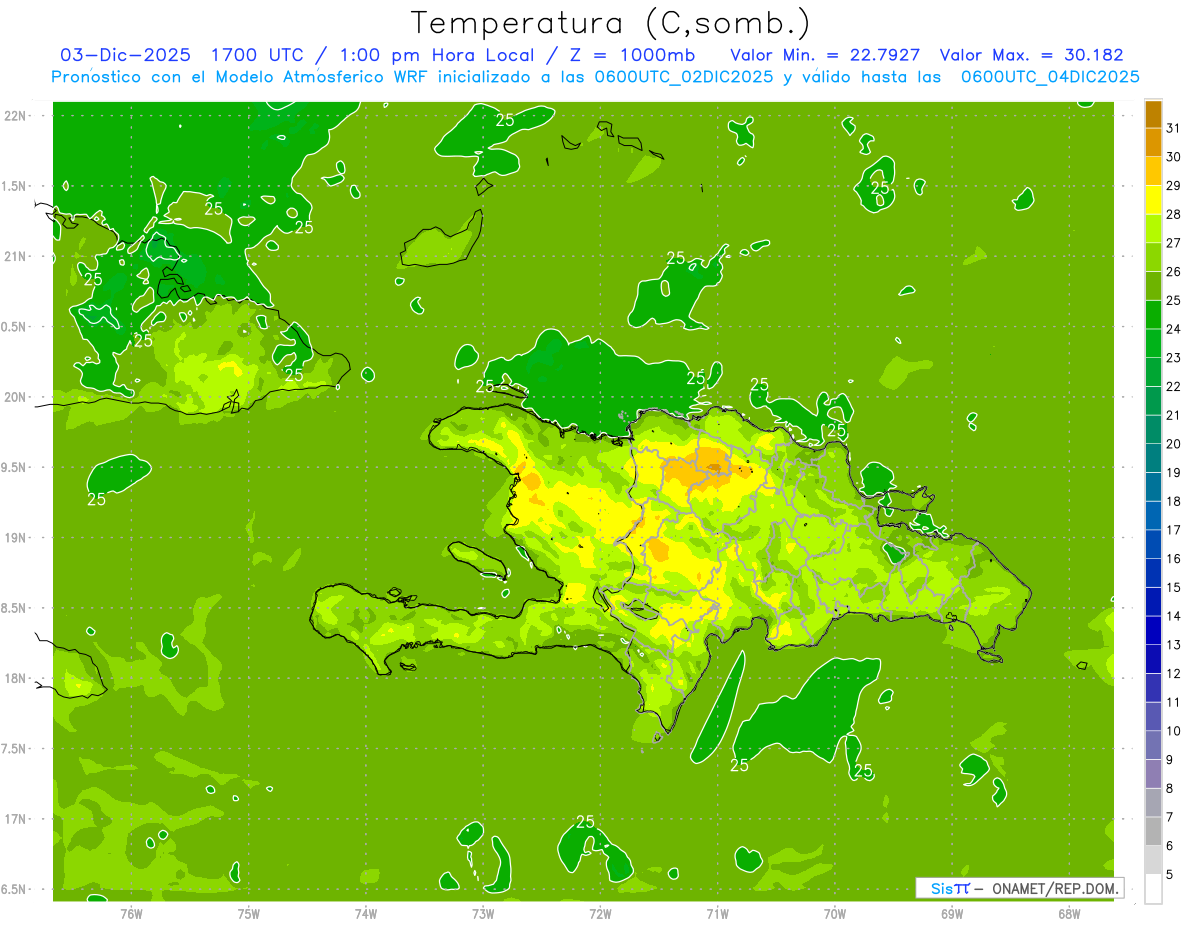This screenshot has height=927, width=1200.
Task: Click the '0600UTC_02DIC2025' initialization time text
Action: (x=683, y=77)
